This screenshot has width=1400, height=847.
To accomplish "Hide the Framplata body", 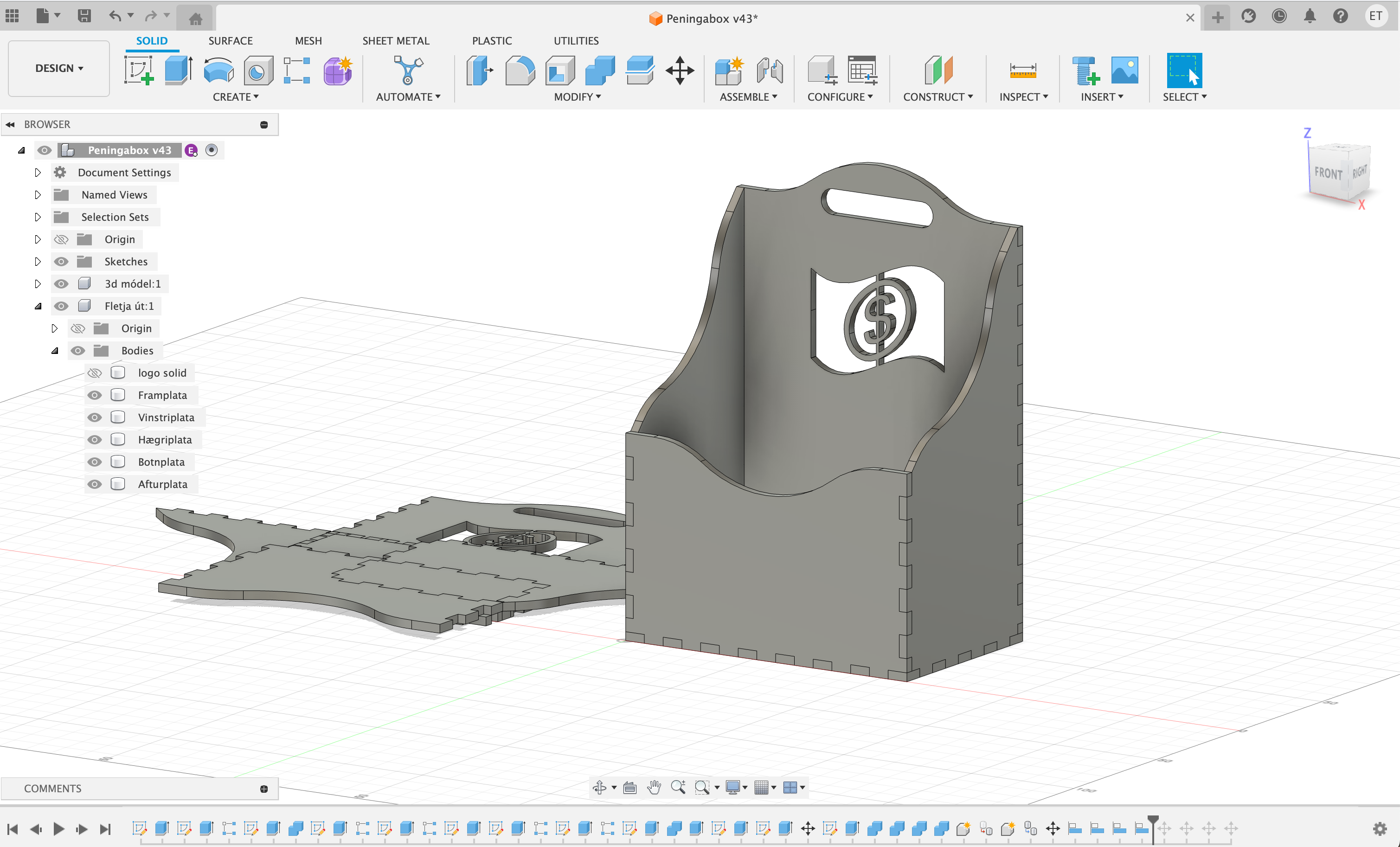I will point(94,395).
